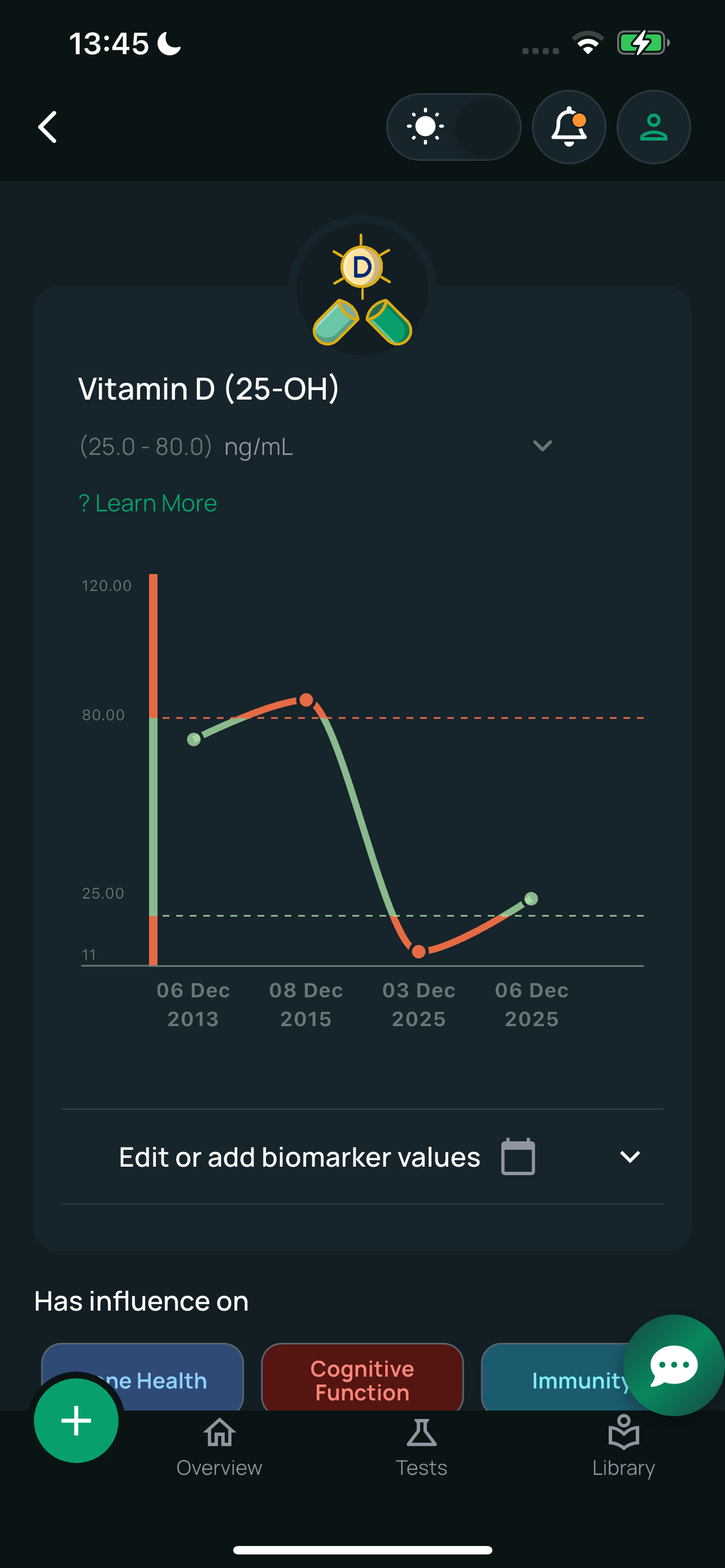Expand the Edit or add biomarker values section

[x=631, y=1156]
